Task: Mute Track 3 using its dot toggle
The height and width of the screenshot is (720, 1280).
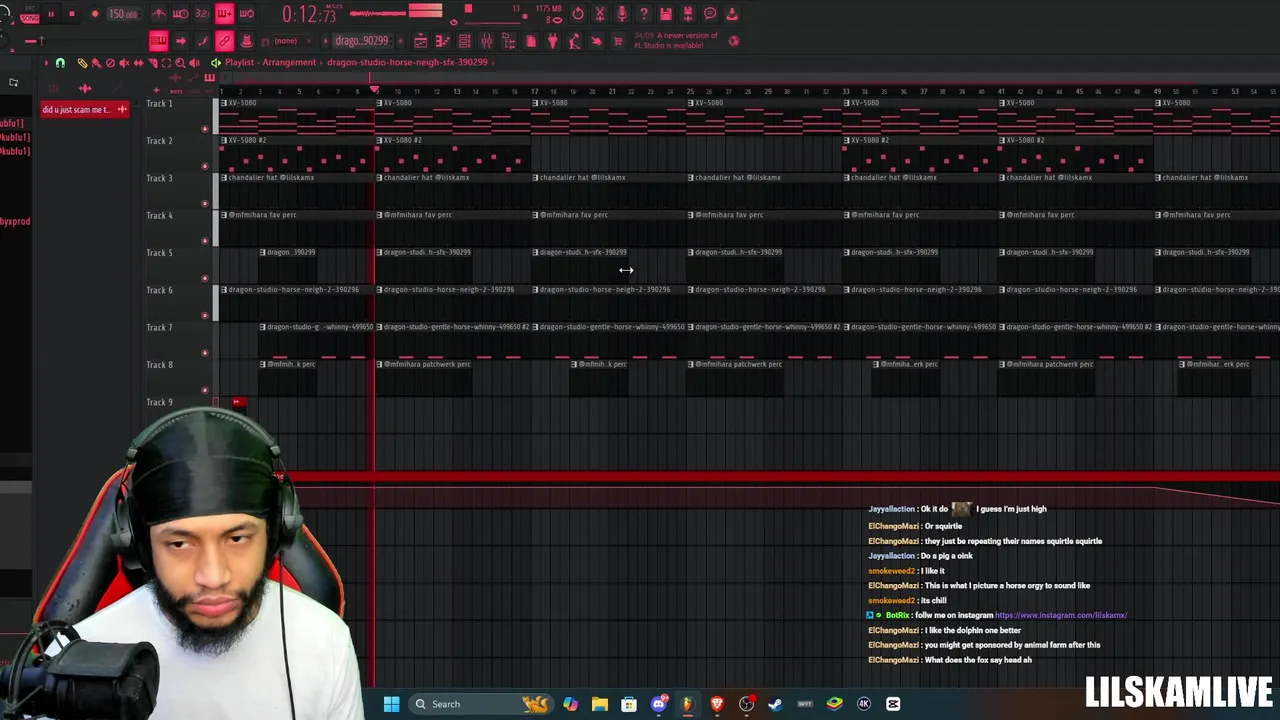Action: click(x=205, y=203)
